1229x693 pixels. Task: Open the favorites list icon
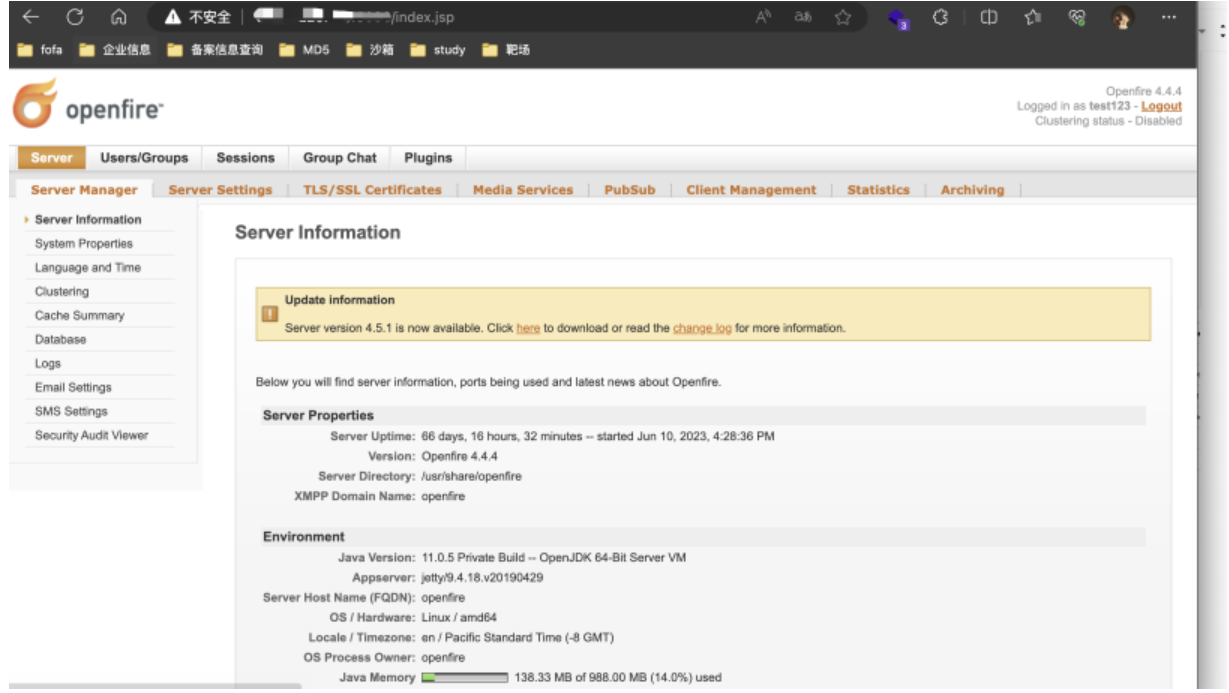[1032, 17]
